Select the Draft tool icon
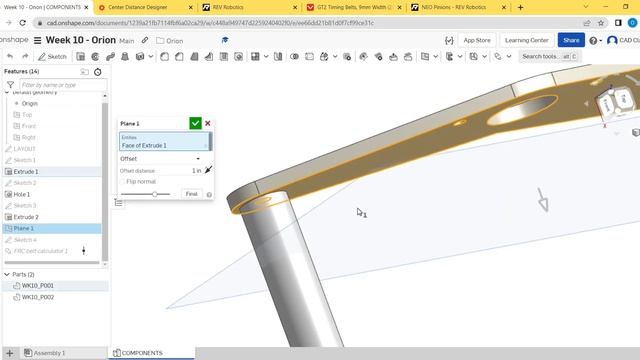The width and height of the screenshot is (640, 360). click(x=194, y=56)
